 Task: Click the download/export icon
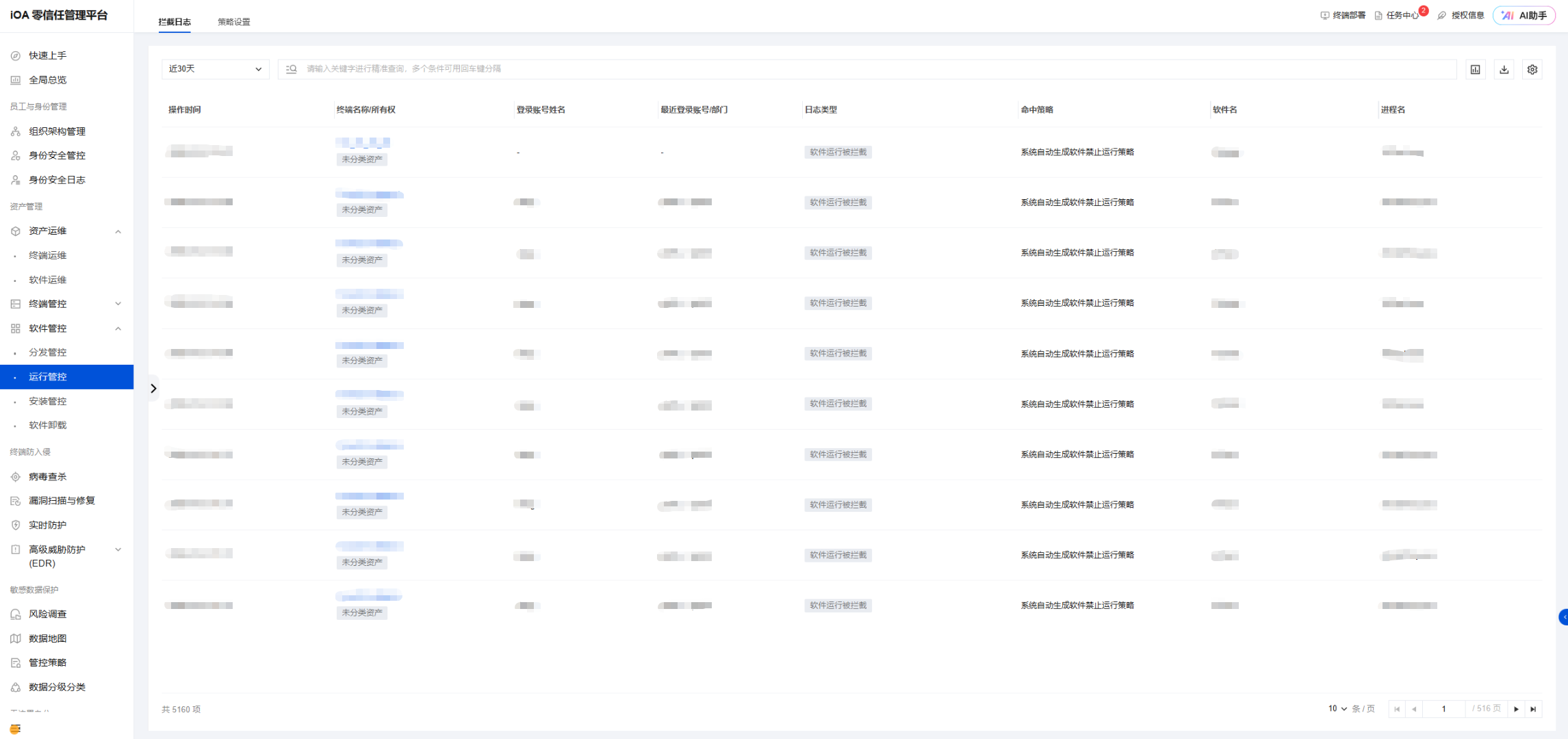1504,69
